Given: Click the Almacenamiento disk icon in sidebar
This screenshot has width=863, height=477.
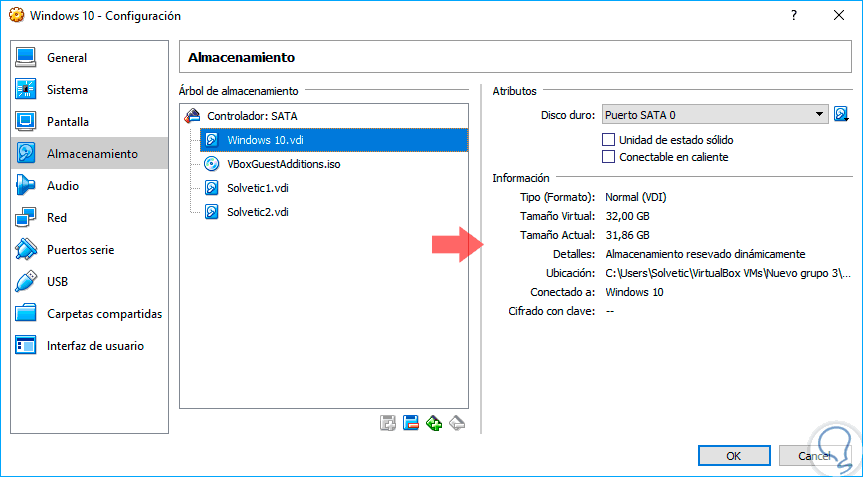Looking at the screenshot, I should point(25,153).
